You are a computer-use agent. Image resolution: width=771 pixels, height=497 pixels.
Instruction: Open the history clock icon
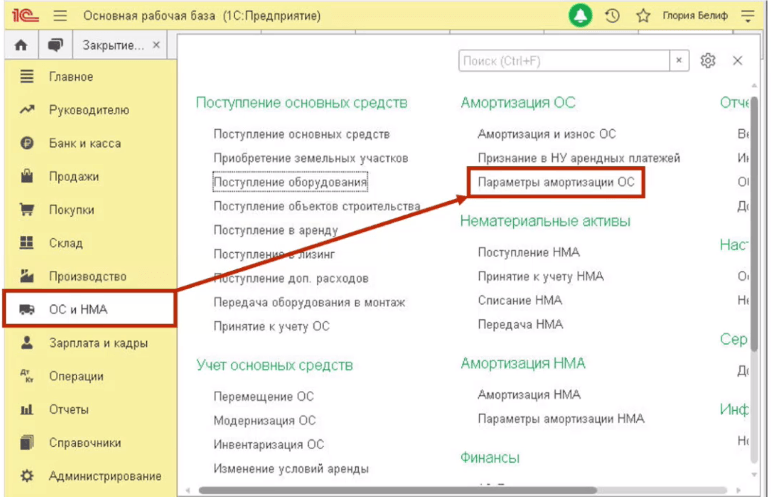tap(612, 16)
